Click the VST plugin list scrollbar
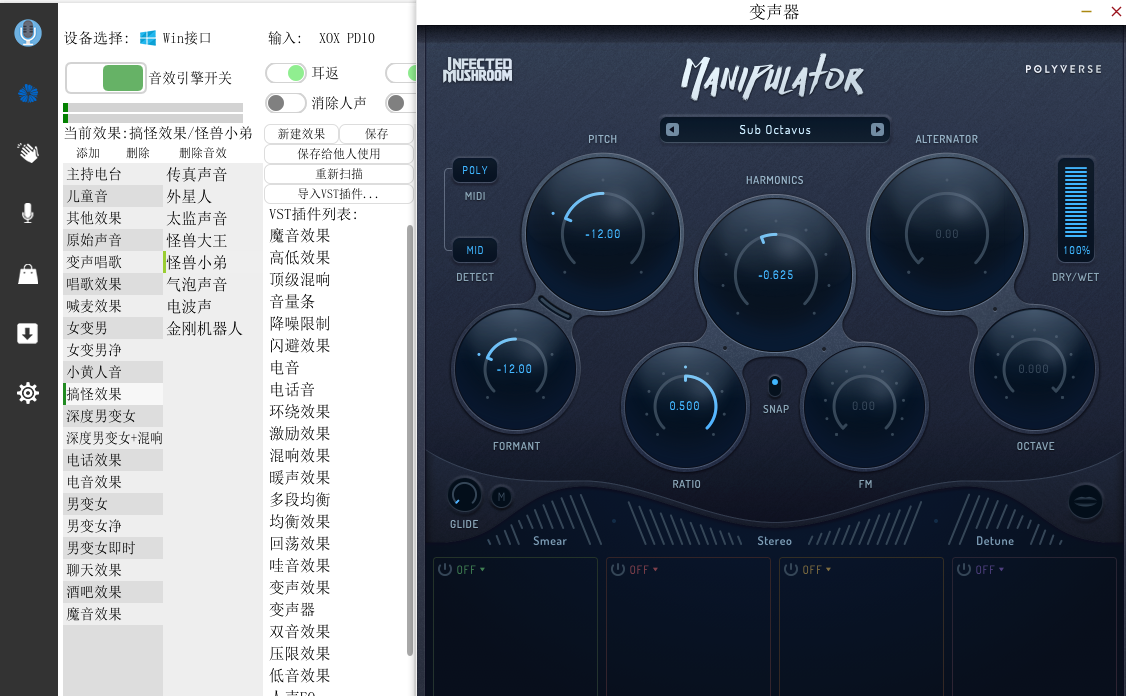 410,440
